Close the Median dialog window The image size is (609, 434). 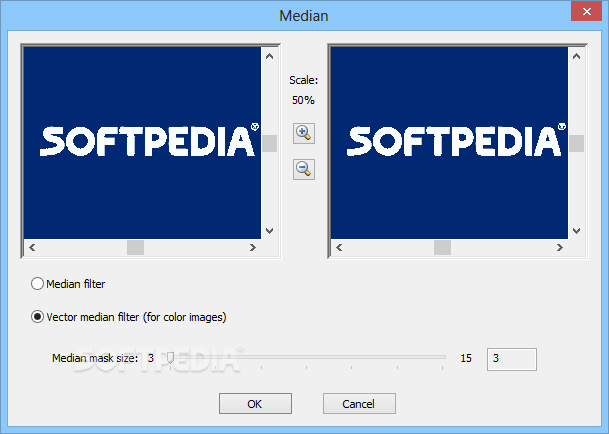586,11
